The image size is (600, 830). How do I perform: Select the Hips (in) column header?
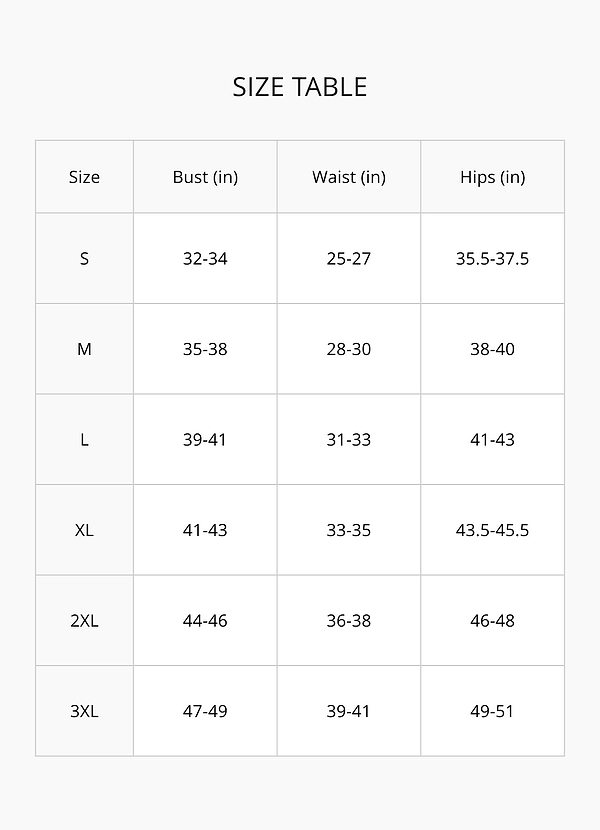(492, 177)
